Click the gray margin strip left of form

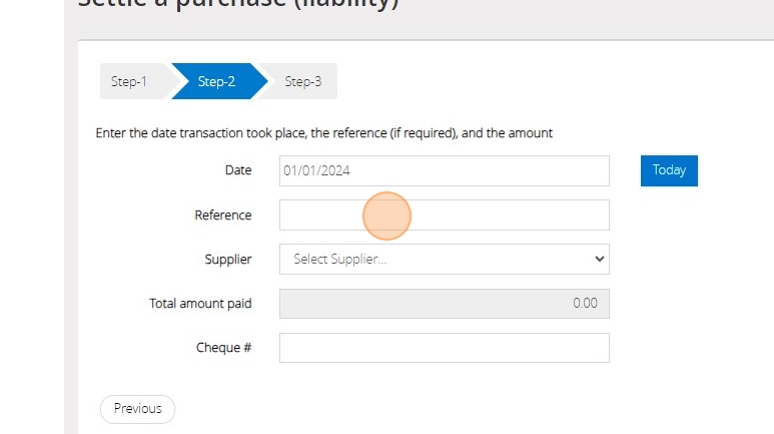(70, 250)
